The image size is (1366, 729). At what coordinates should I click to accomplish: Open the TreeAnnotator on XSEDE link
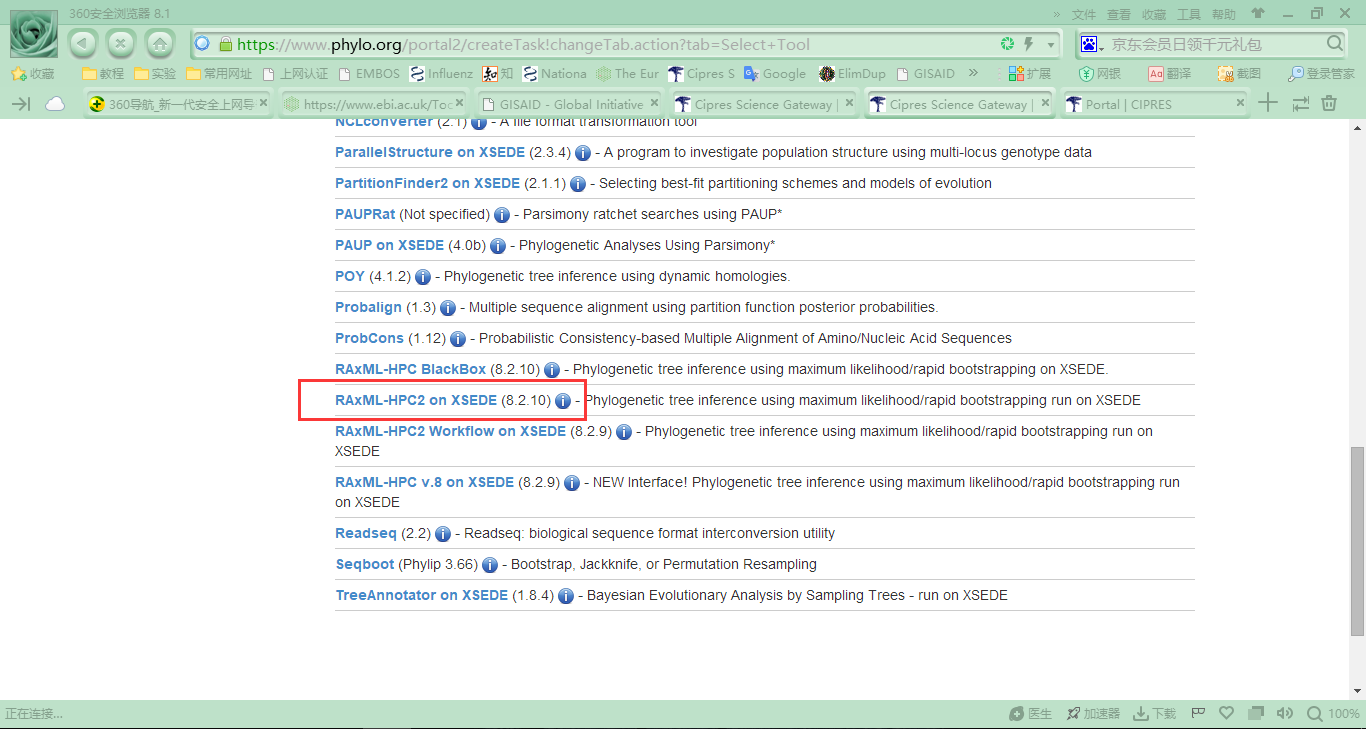pyautogui.click(x=421, y=595)
